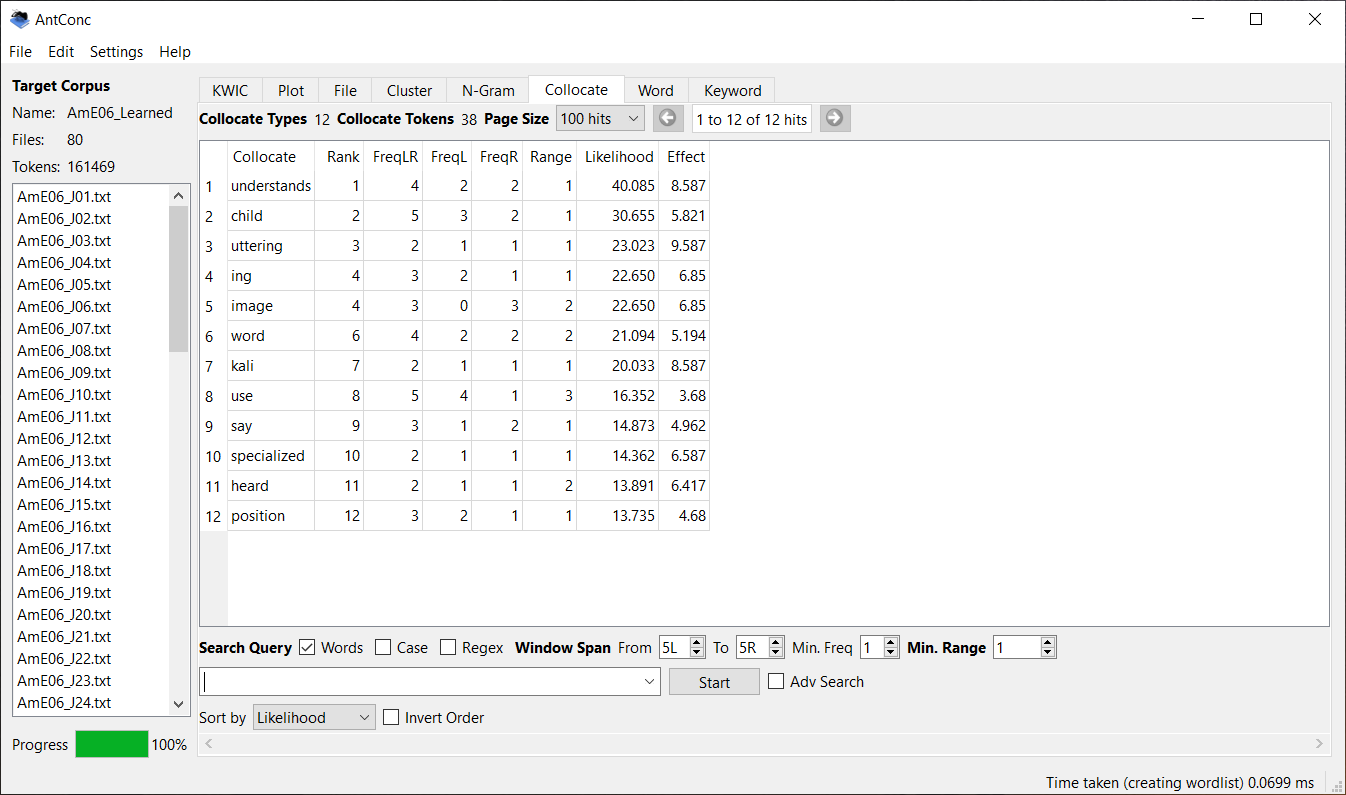Click the Window Span To stepper
Image resolution: width=1346 pixels, height=795 pixels.
760,648
